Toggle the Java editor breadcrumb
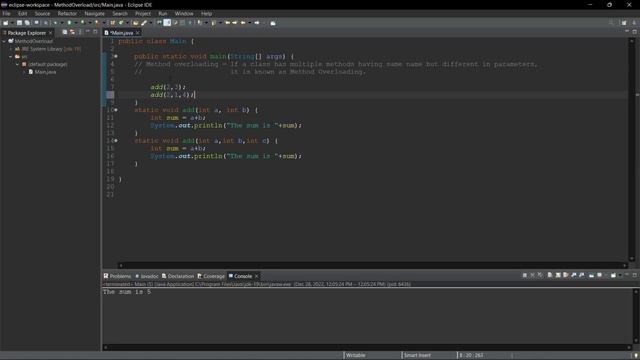Image resolution: width=640 pixels, height=360 pixels. 159,23
